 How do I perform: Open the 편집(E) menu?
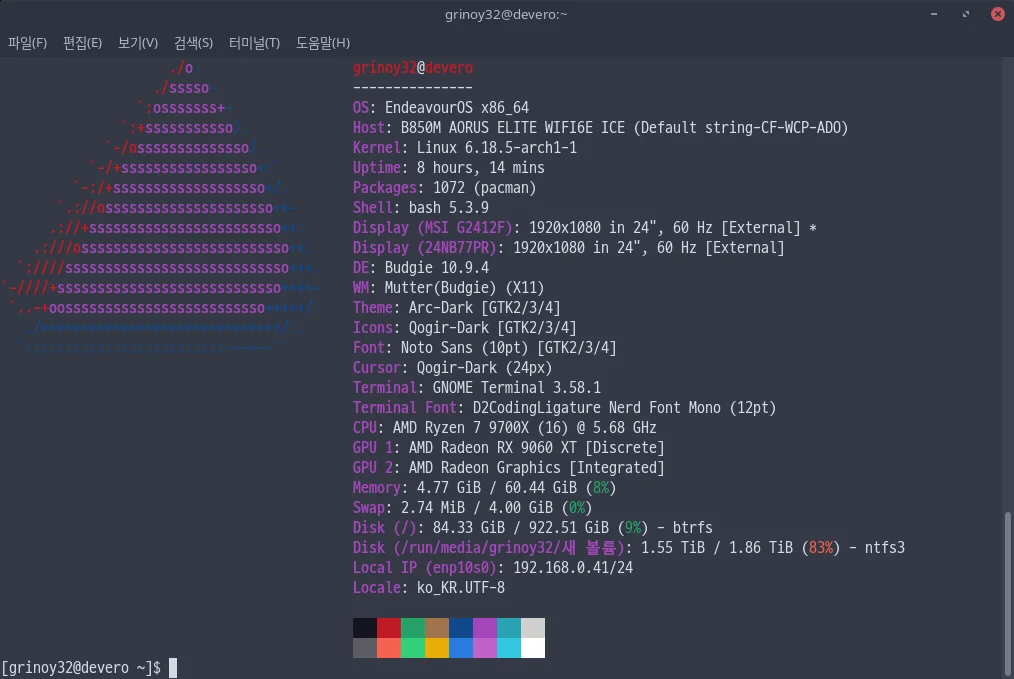point(82,43)
